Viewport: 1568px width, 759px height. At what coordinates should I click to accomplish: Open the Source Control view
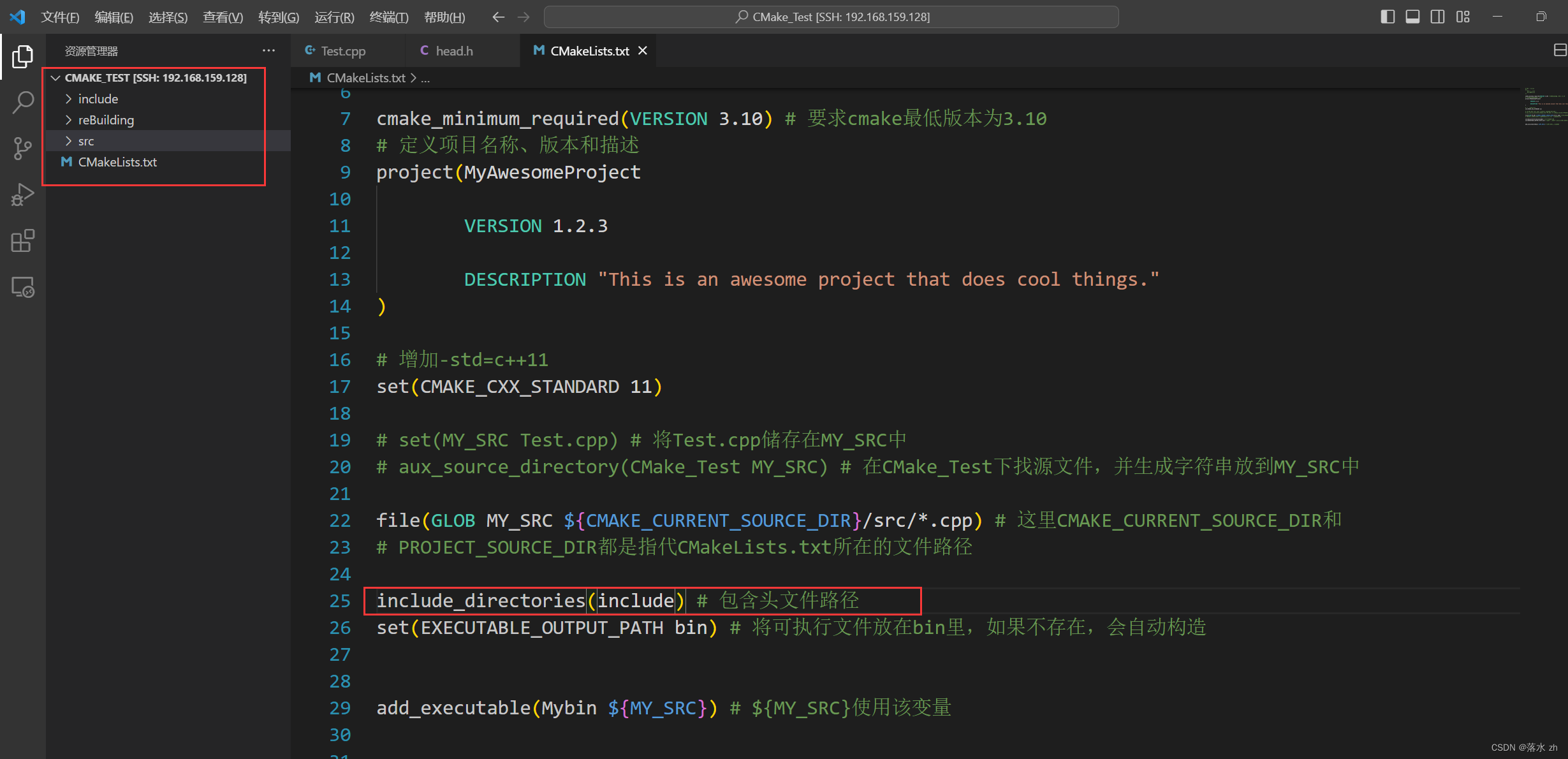tap(22, 149)
